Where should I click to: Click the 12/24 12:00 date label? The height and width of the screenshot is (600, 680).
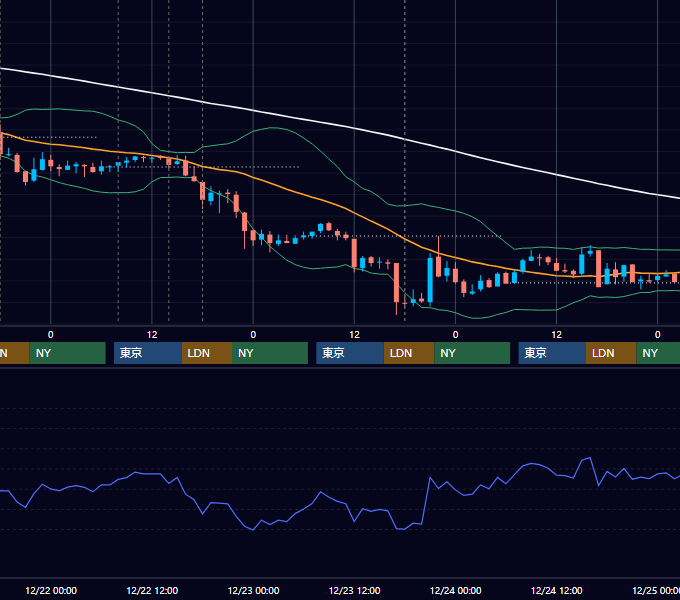click(556, 590)
